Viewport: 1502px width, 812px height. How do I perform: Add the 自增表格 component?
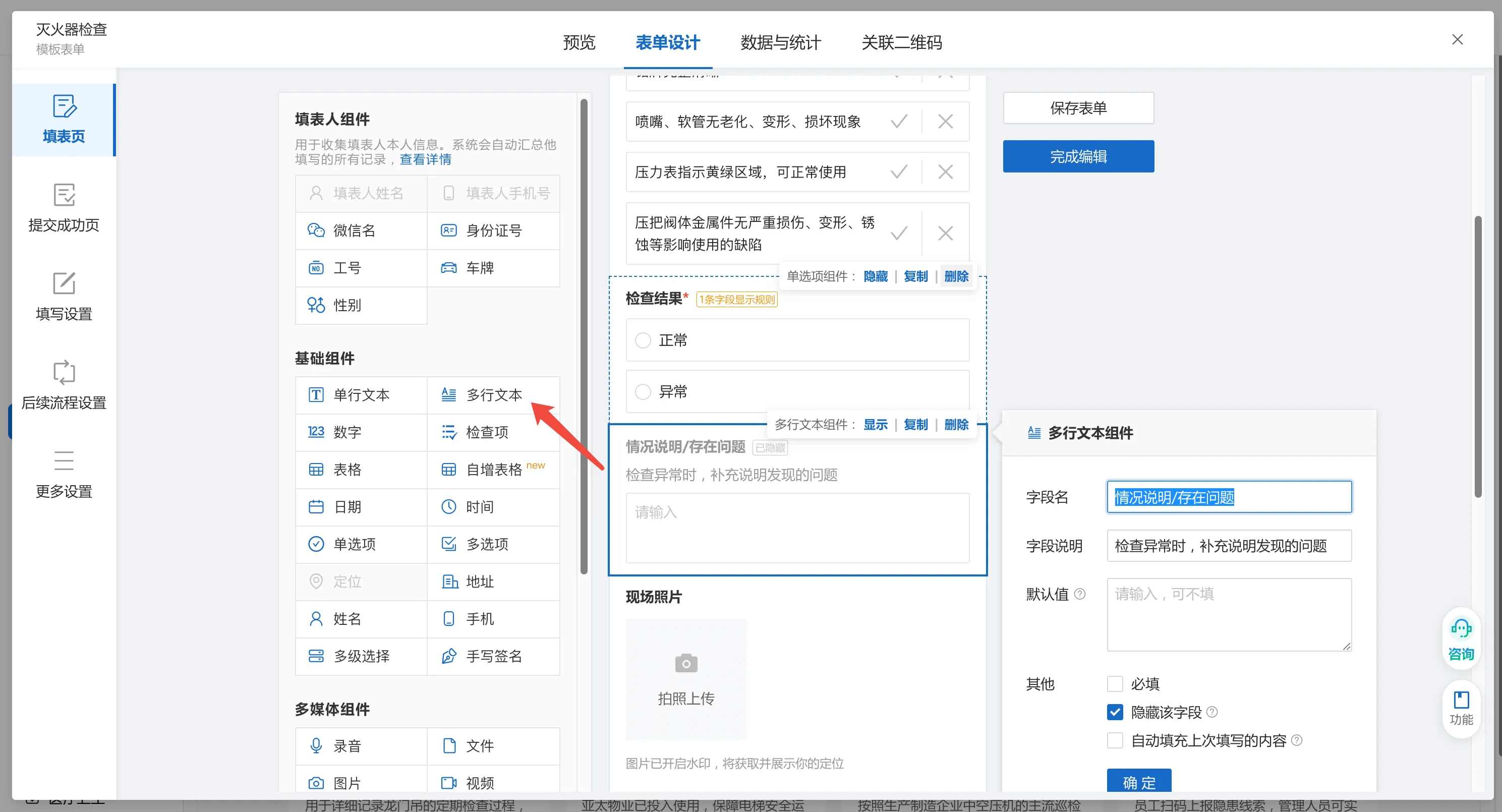[493, 469]
